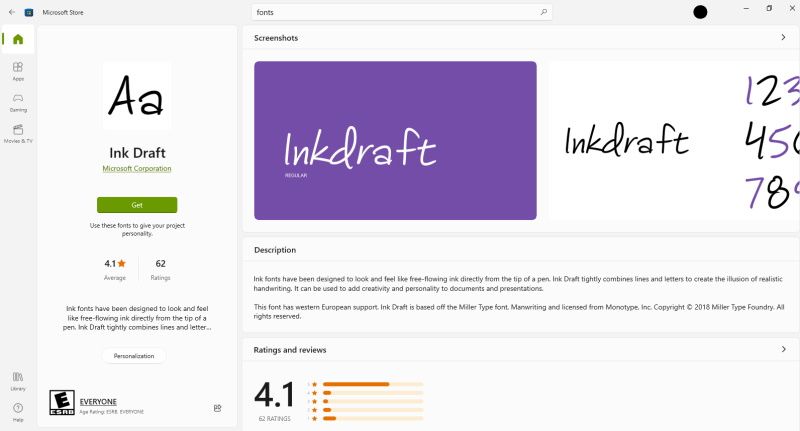Viewport: 800px width, 431px height.
Task: Open the Apps section
Action: pos(18,71)
